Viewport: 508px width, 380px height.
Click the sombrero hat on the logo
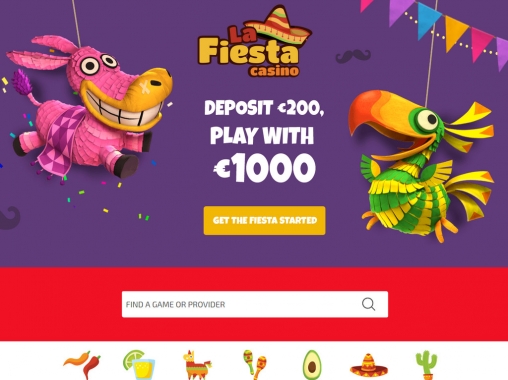point(278,26)
